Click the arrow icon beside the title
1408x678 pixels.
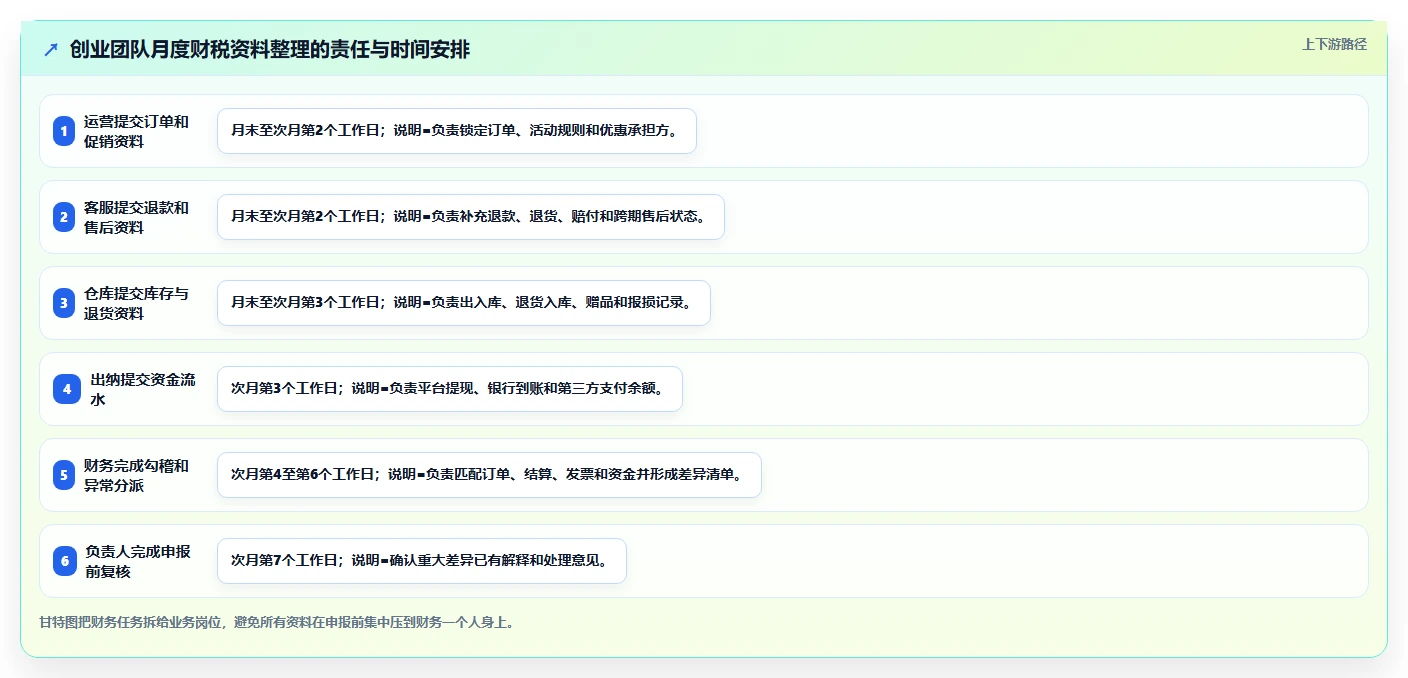pyautogui.click(x=51, y=50)
